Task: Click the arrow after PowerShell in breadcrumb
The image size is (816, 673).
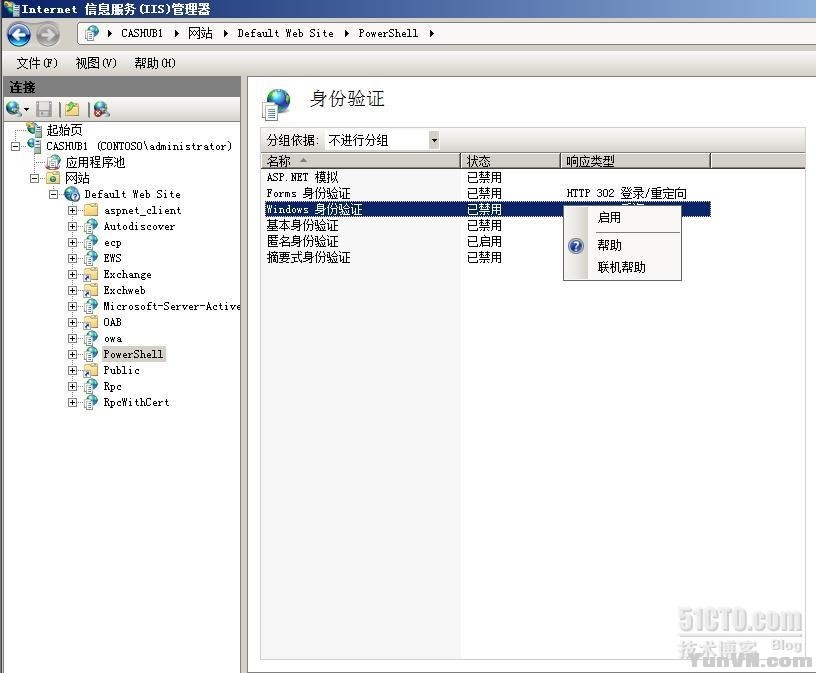Action: [x=431, y=33]
